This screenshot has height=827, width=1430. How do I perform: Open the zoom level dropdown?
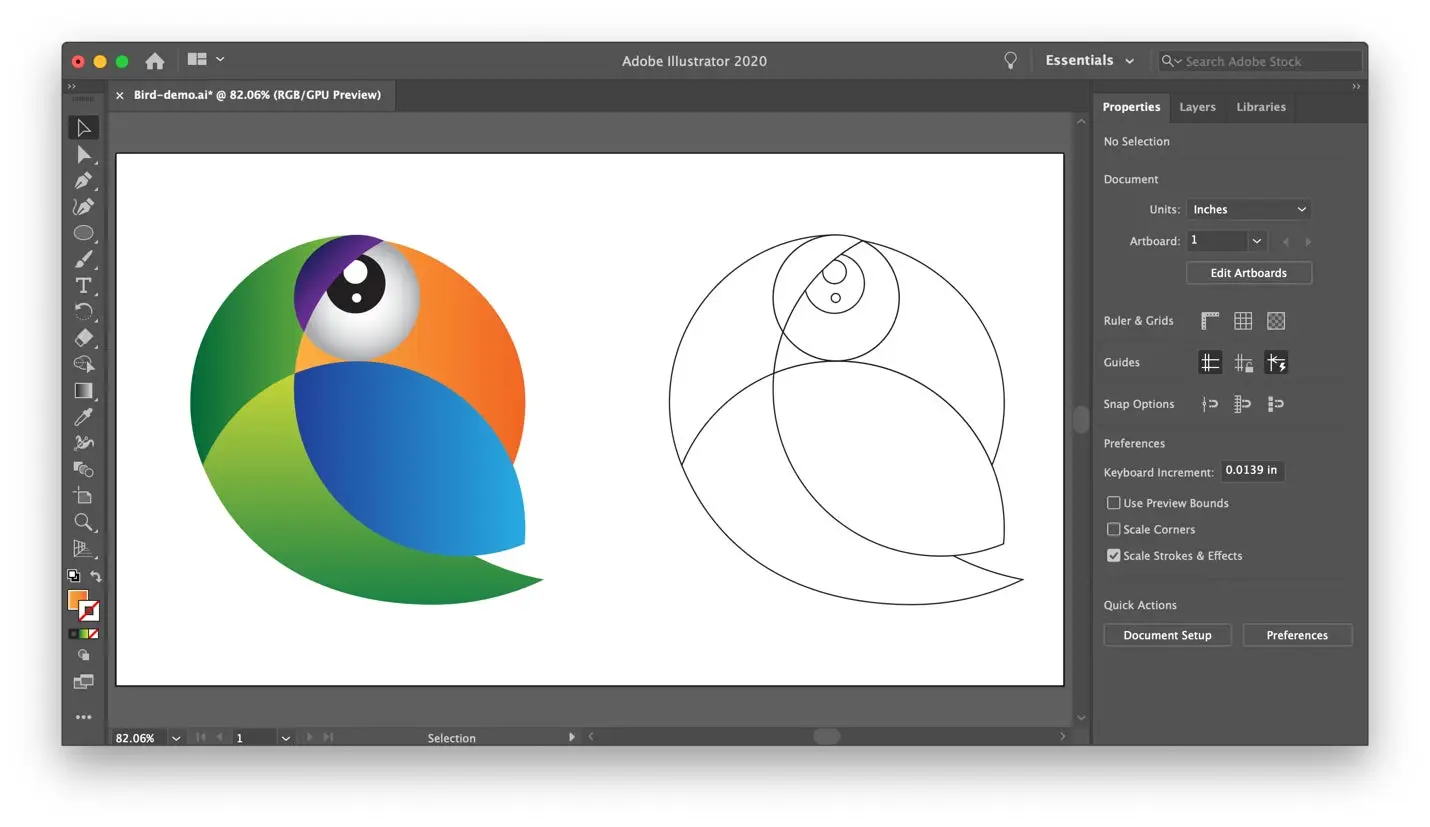176,738
